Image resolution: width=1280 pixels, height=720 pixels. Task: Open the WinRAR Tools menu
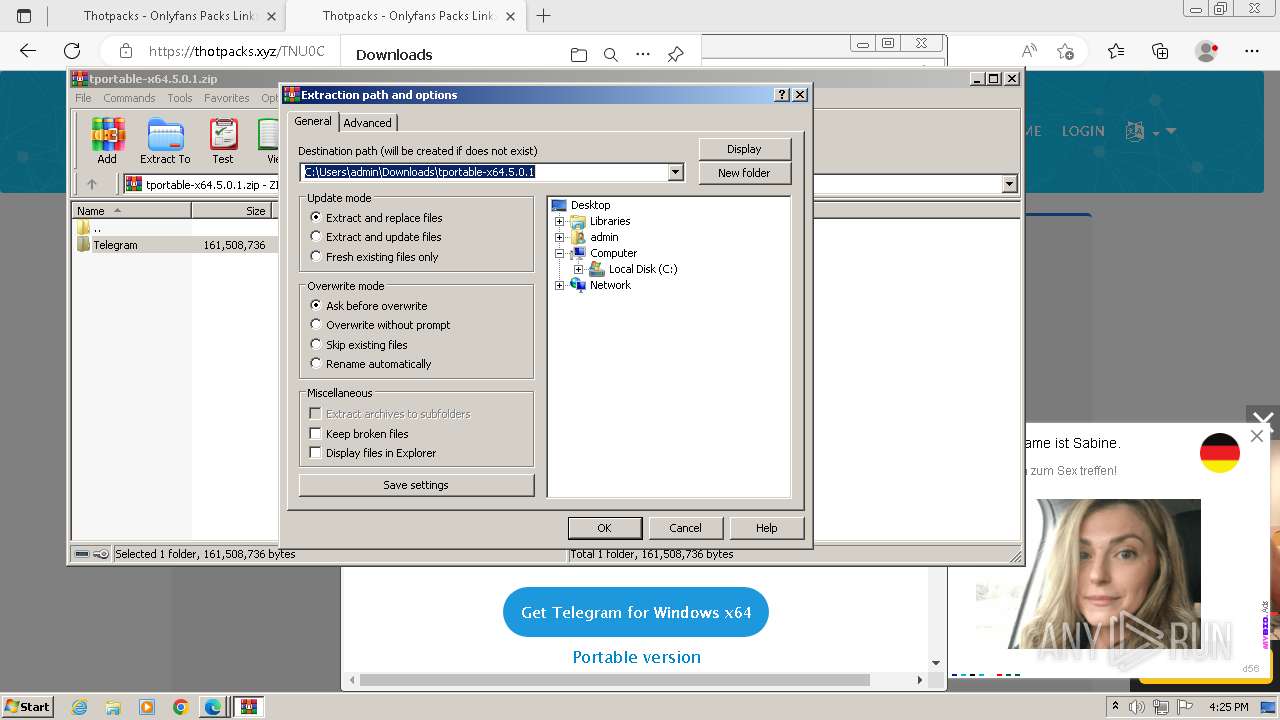180,98
